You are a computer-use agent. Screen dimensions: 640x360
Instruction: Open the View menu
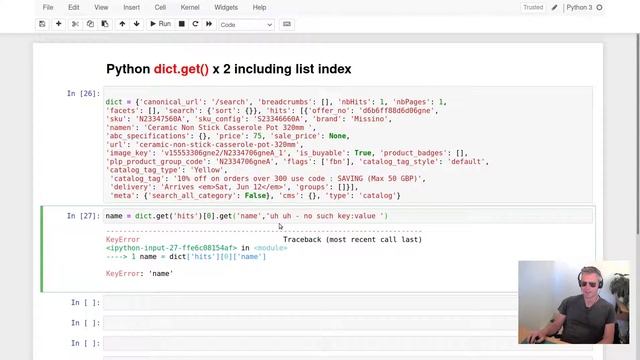[x=101, y=7]
